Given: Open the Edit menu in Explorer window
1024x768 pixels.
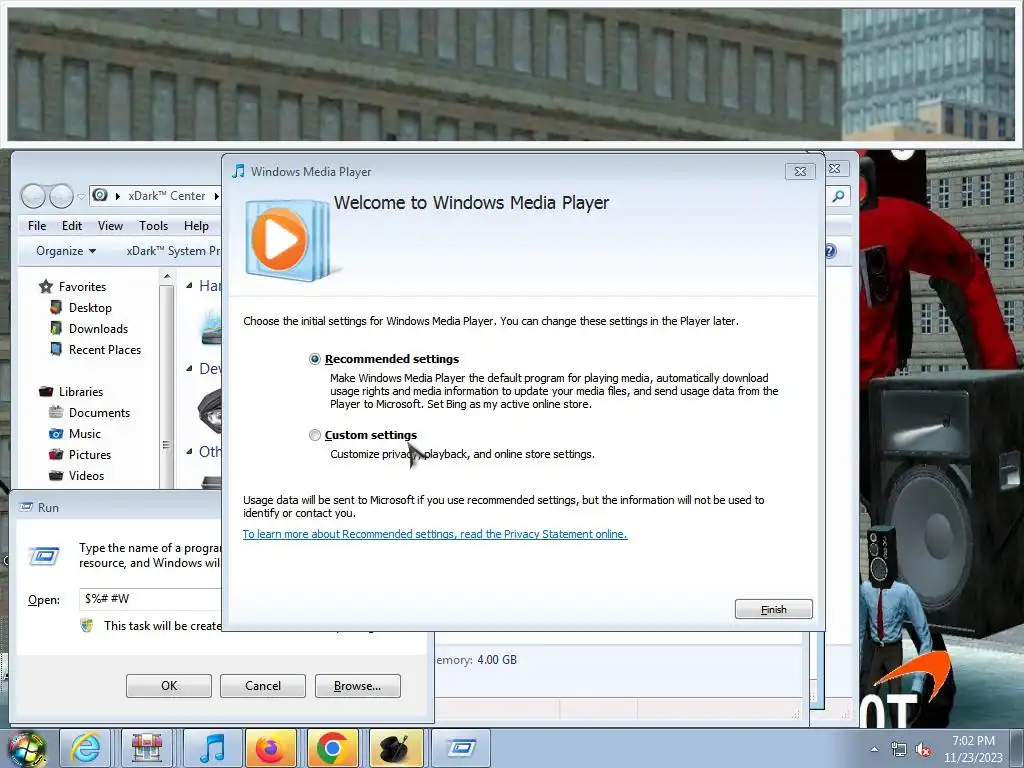Looking at the screenshot, I should click(72, 226).
